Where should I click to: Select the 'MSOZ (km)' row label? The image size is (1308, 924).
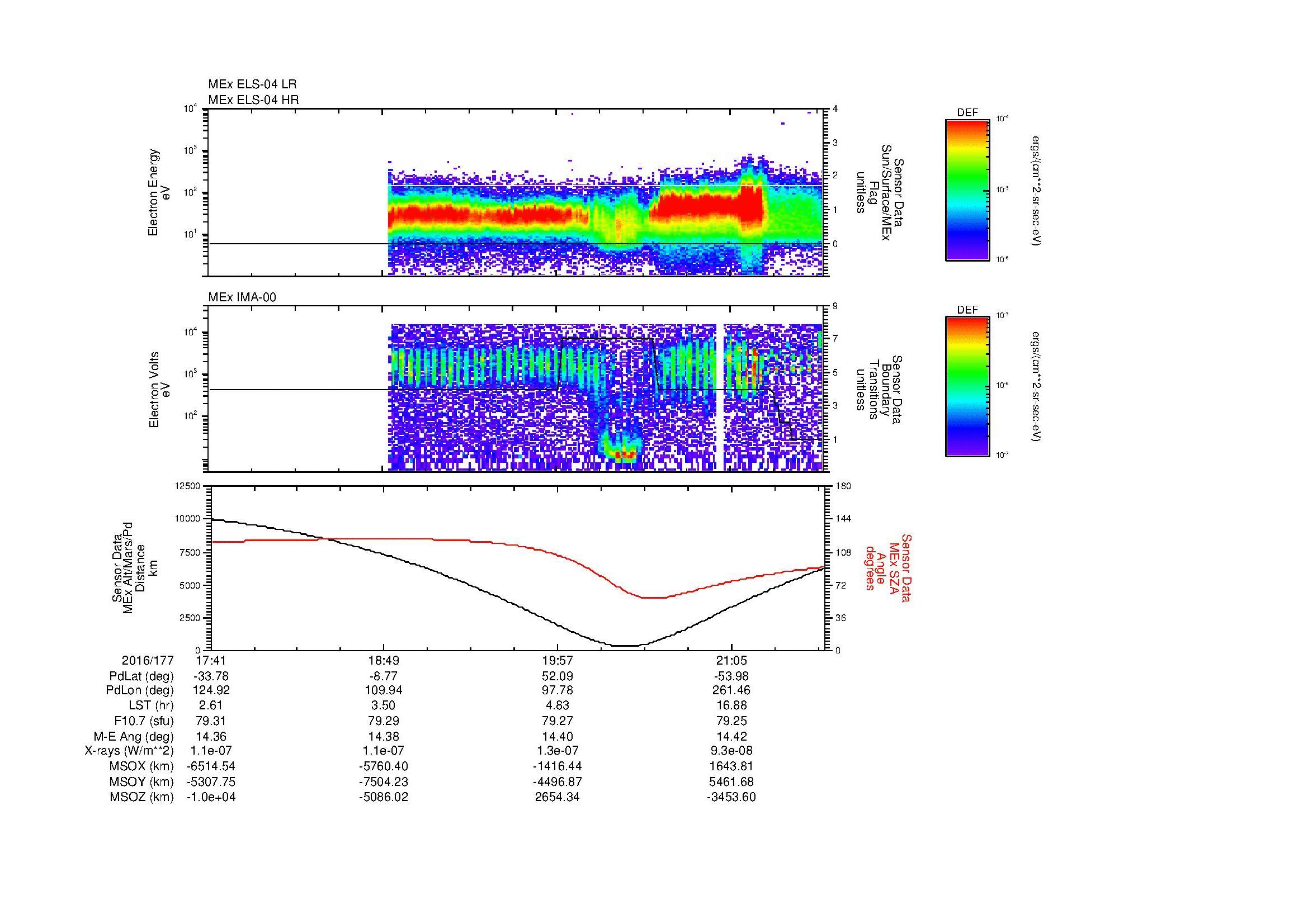pyautogui.click(x=142, y=797)
